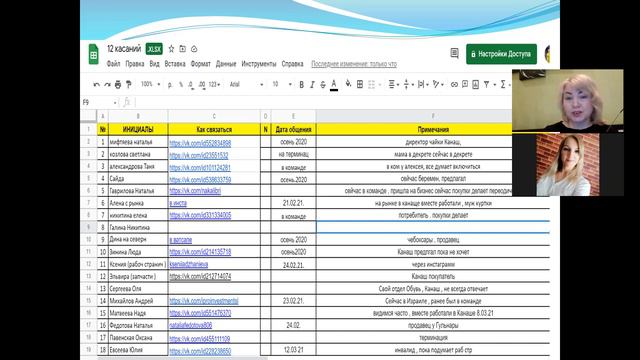Open the Справка menu
Viewport: 640px width, 360px height.
coord(292,64)
